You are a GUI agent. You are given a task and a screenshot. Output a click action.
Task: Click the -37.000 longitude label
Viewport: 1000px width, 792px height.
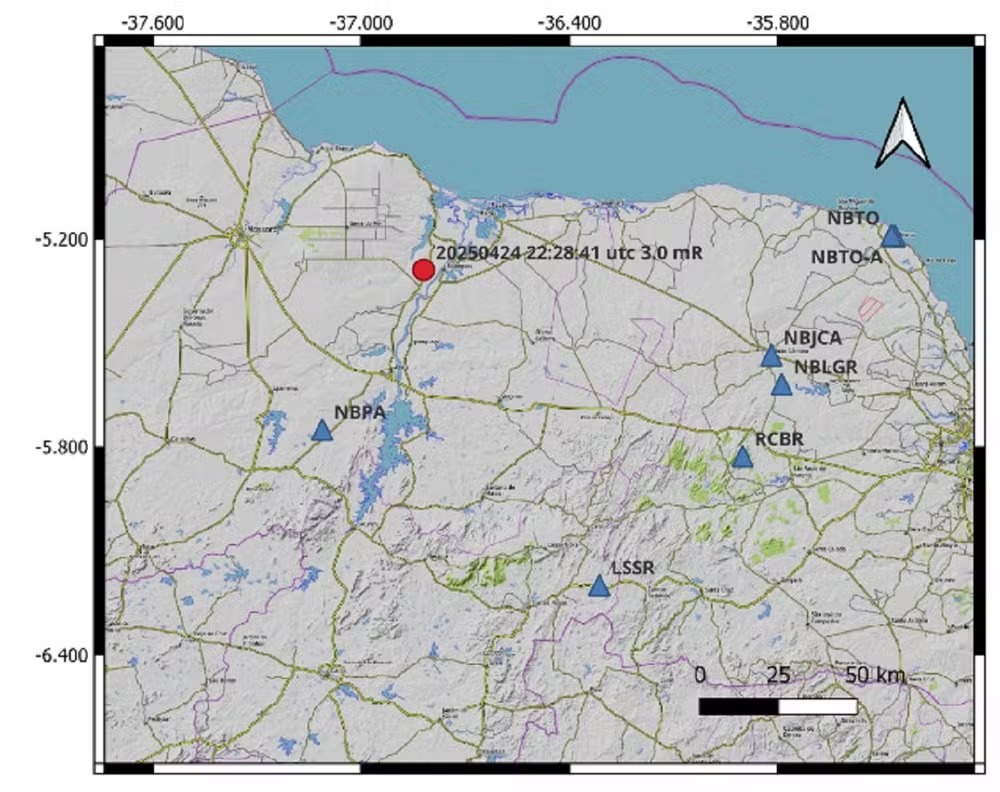click(x=360, y=24)
